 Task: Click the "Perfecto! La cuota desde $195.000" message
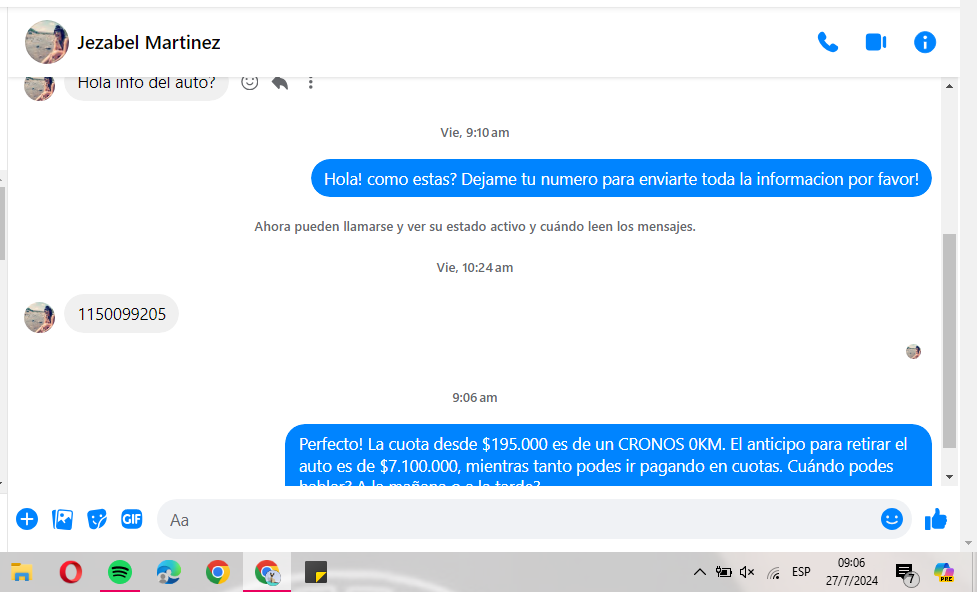pyautogui.click(x=608, y=456)
